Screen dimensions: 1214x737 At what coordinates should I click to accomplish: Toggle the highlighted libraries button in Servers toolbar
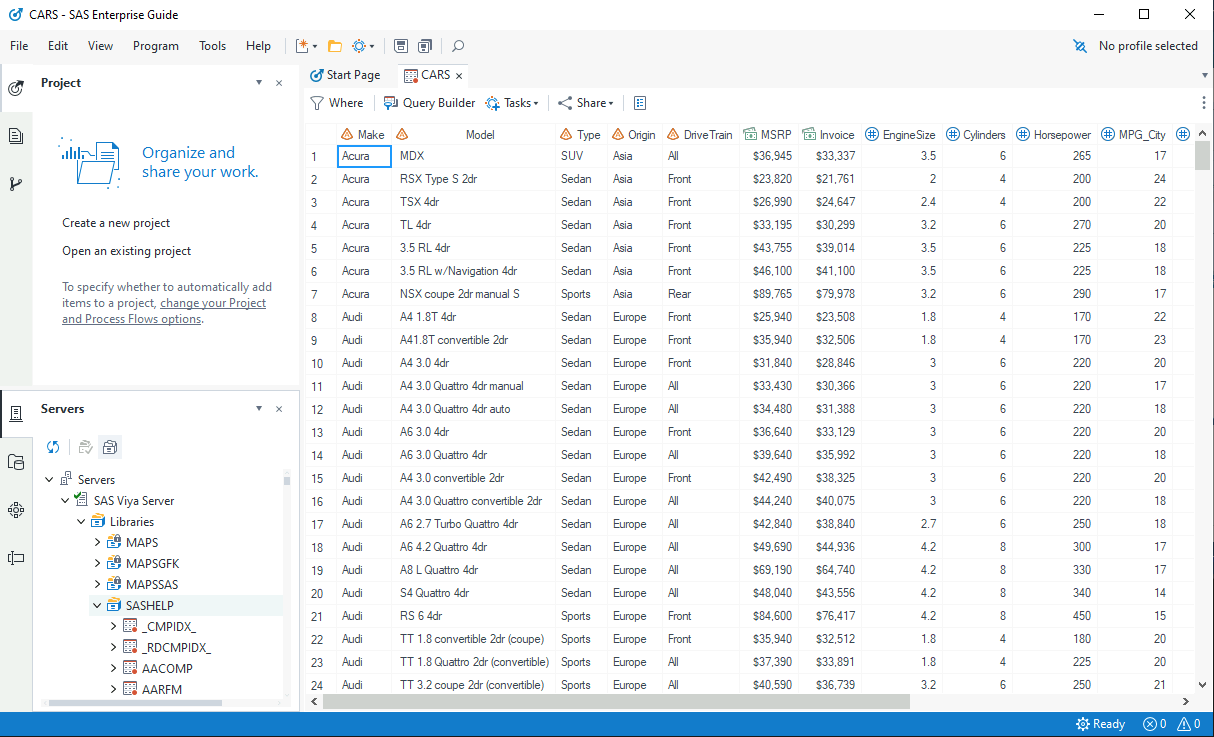tap(110, 447)
